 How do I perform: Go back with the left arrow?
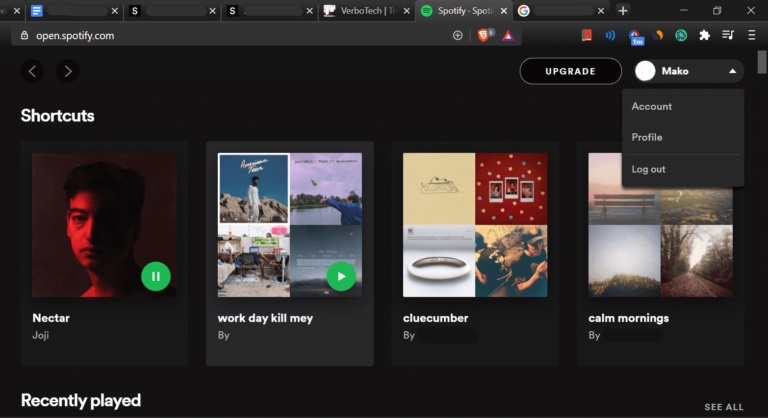(32, 71)
